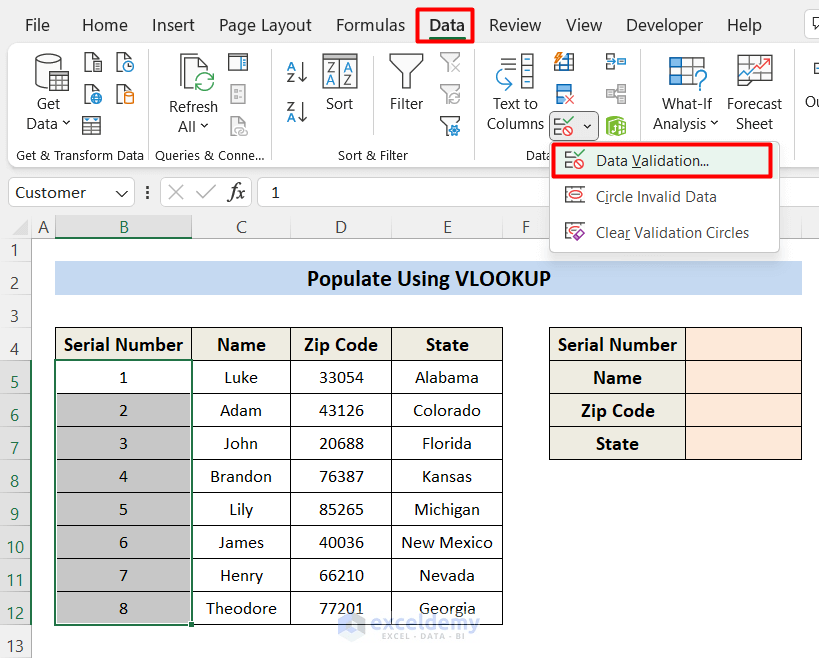Open the Forecast Sheet tool
The width and height of the screenshot is (819, 658).
coord(753,90)
